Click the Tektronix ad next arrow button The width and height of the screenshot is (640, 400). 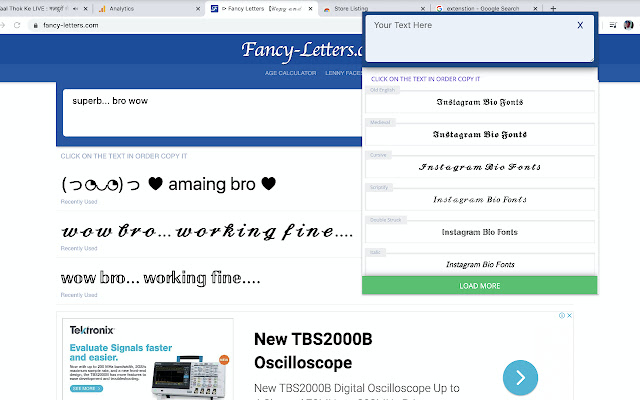(x=520, y=378)
